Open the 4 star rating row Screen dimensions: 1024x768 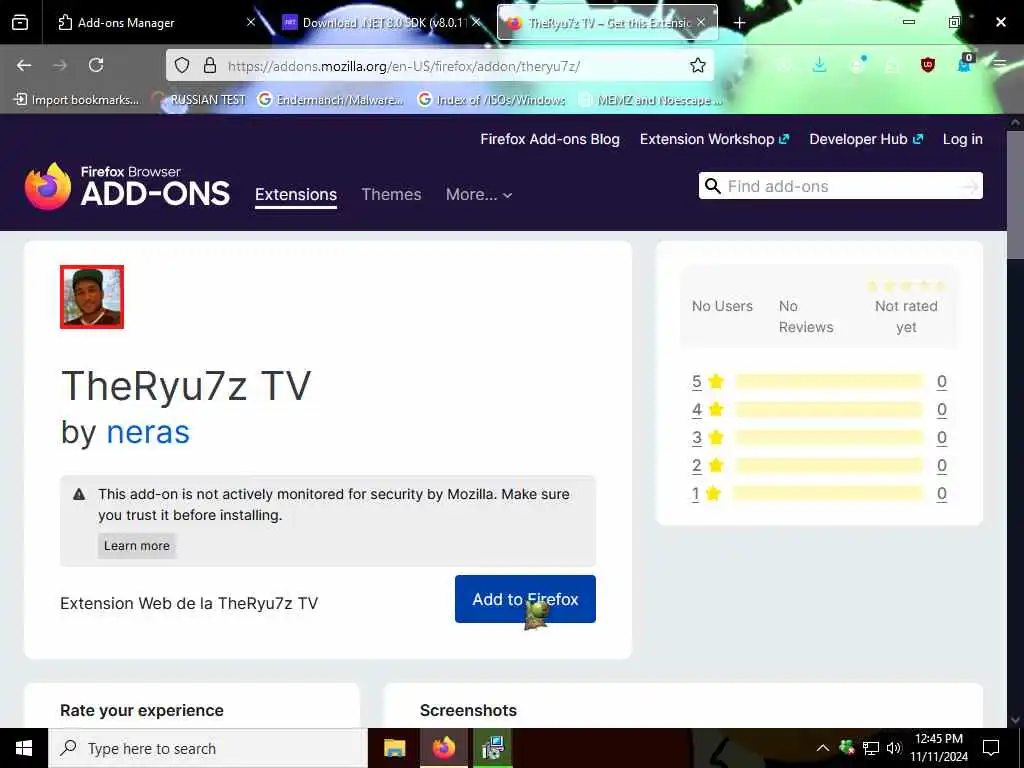(820, 409)
